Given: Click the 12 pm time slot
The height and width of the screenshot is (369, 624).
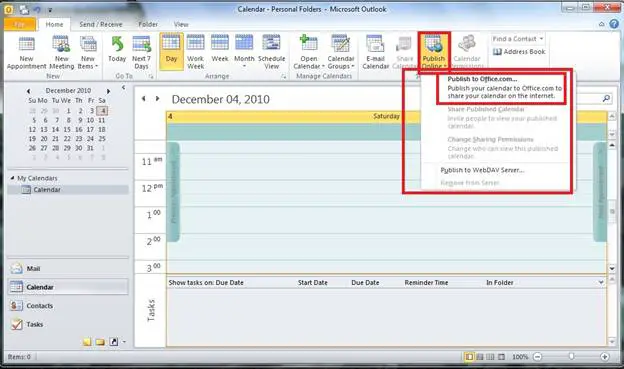Looking at the screenshot, I should coord(386,193).
